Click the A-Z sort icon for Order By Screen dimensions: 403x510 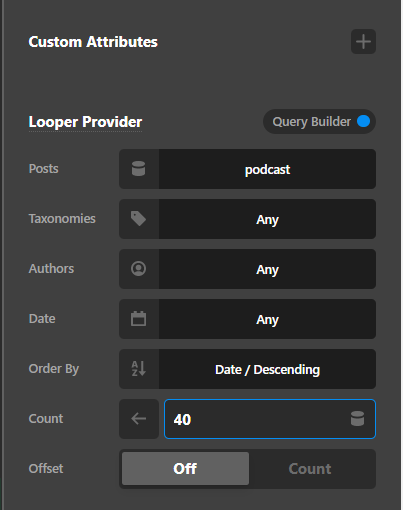[x=139, y=369]
